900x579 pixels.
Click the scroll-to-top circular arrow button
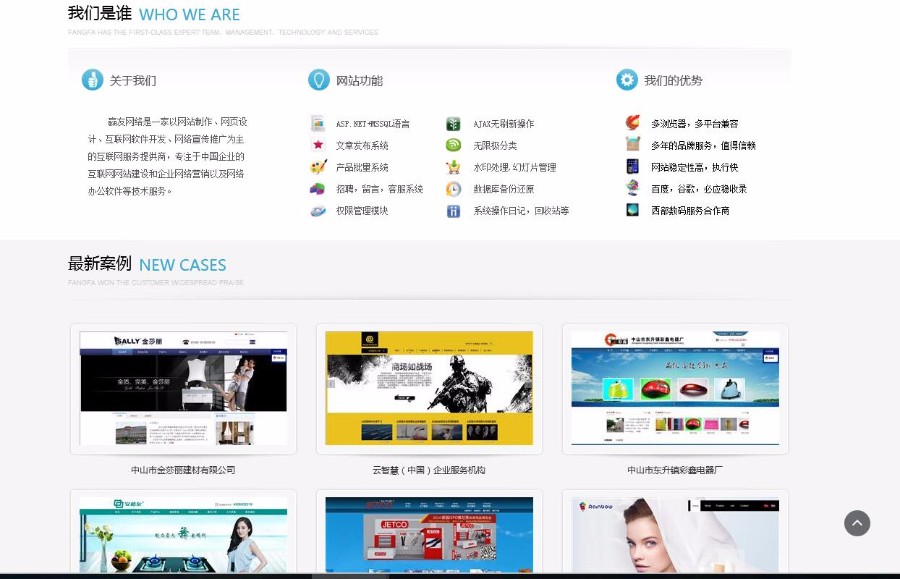[857, 523]
